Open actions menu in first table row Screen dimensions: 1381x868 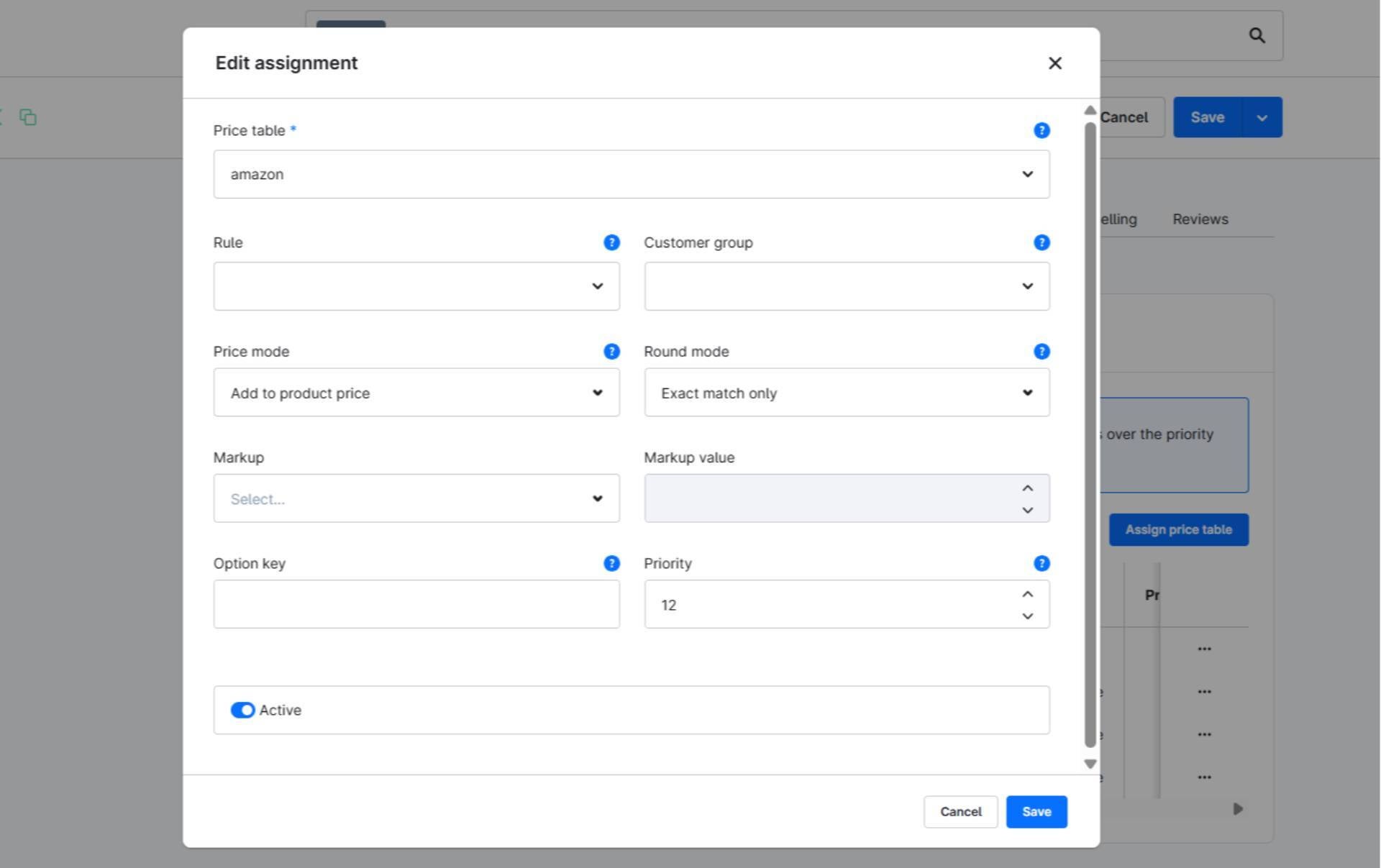(x=1204, y=649)
